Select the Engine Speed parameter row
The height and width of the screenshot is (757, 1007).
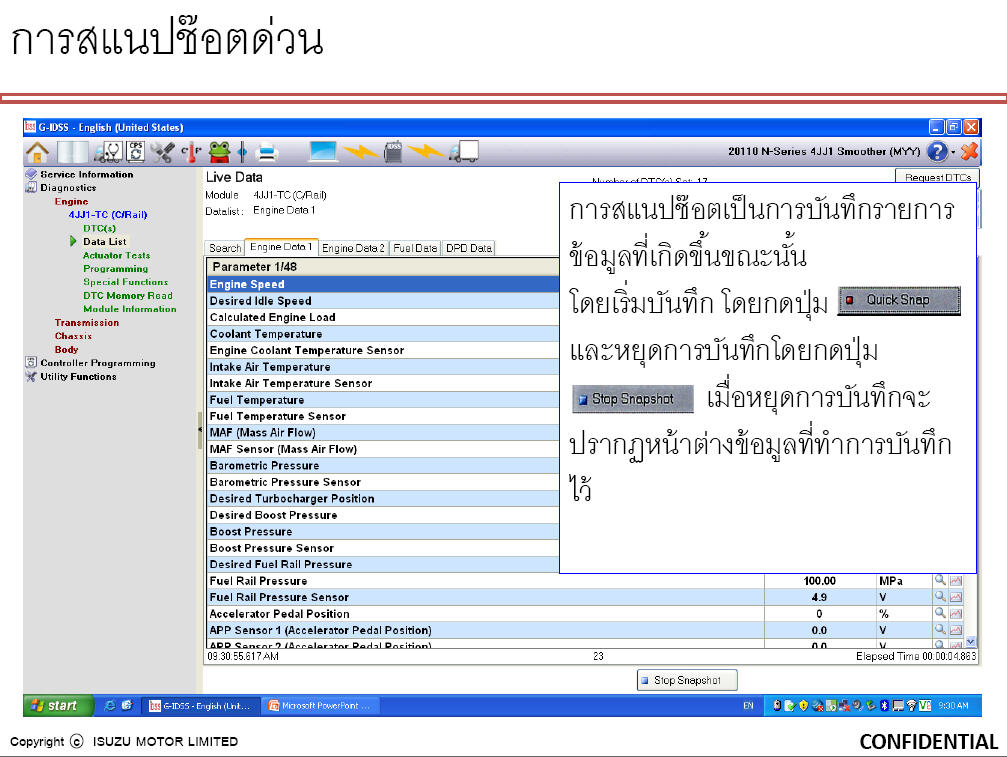383,284
